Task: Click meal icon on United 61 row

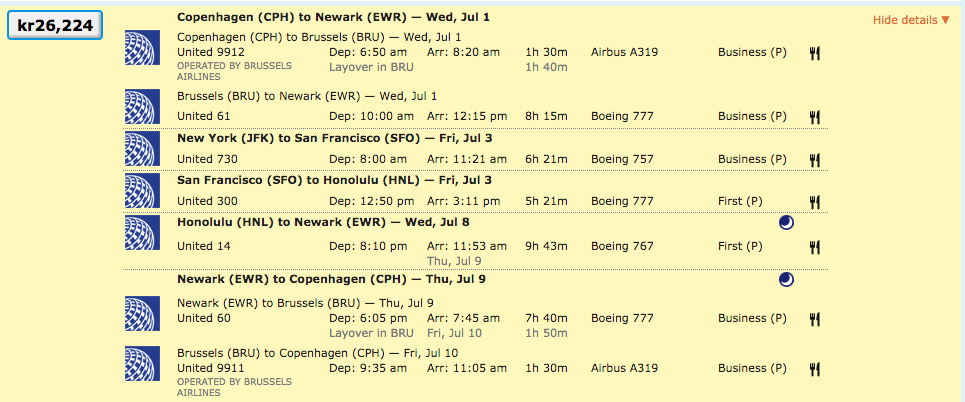Action: pyautogui.click(x=814, y=117)
